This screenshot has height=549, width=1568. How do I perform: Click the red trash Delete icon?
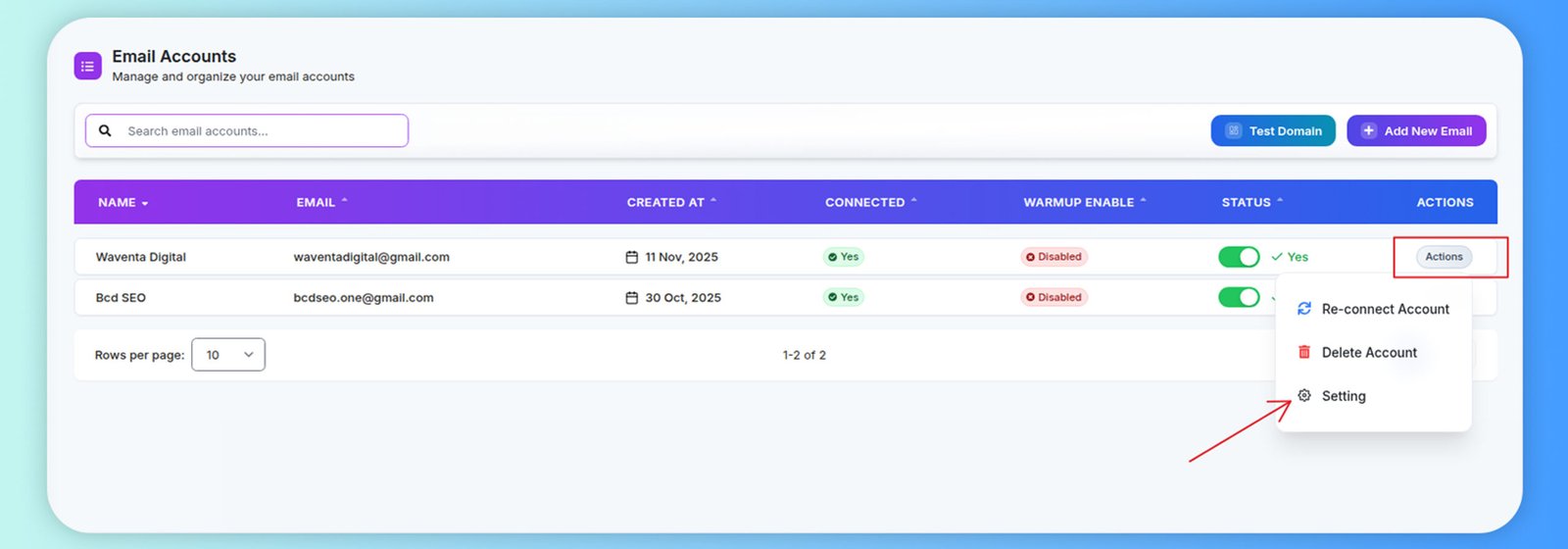pos(1304,352)
